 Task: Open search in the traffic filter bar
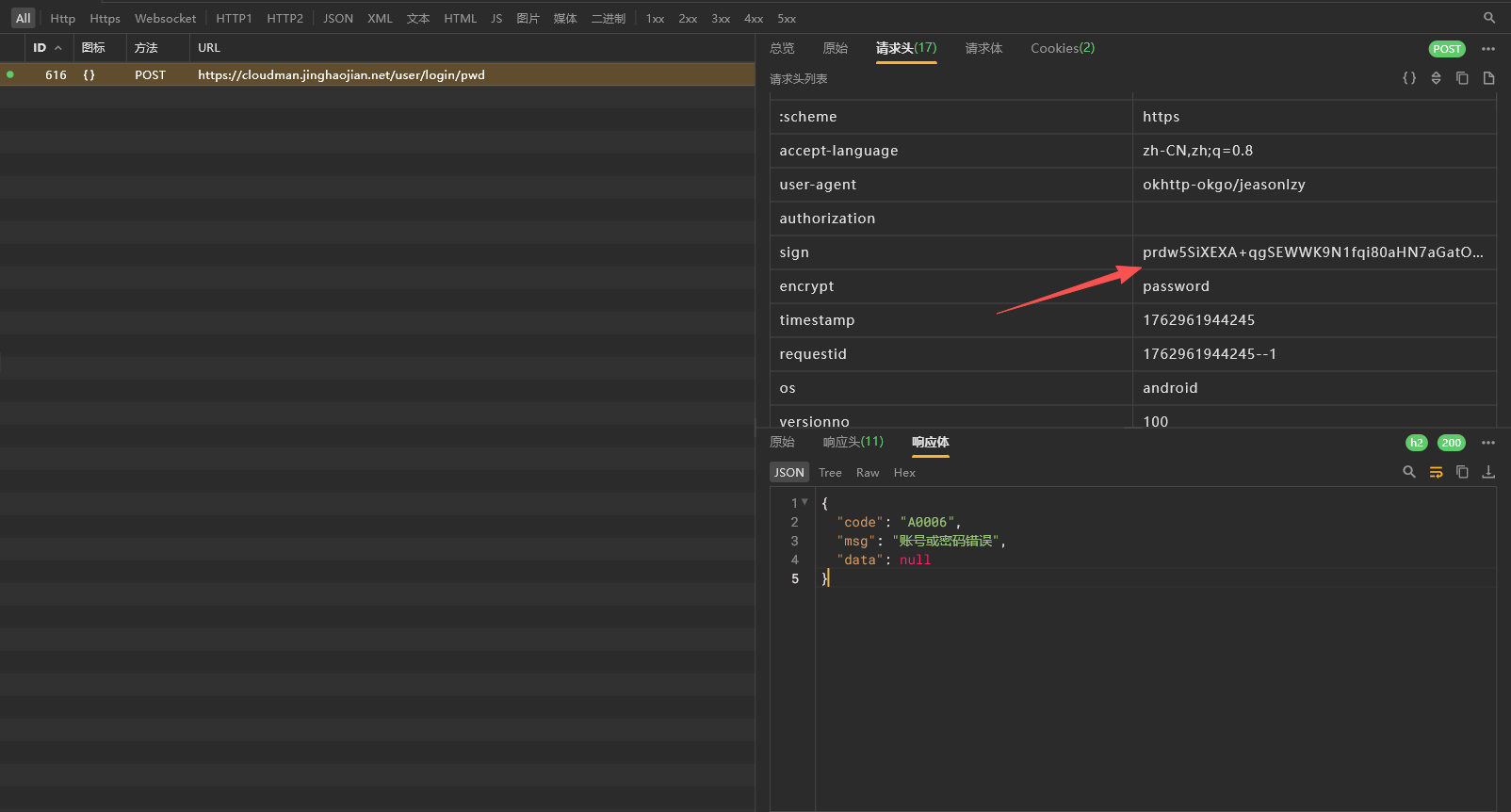point(1489,18)
